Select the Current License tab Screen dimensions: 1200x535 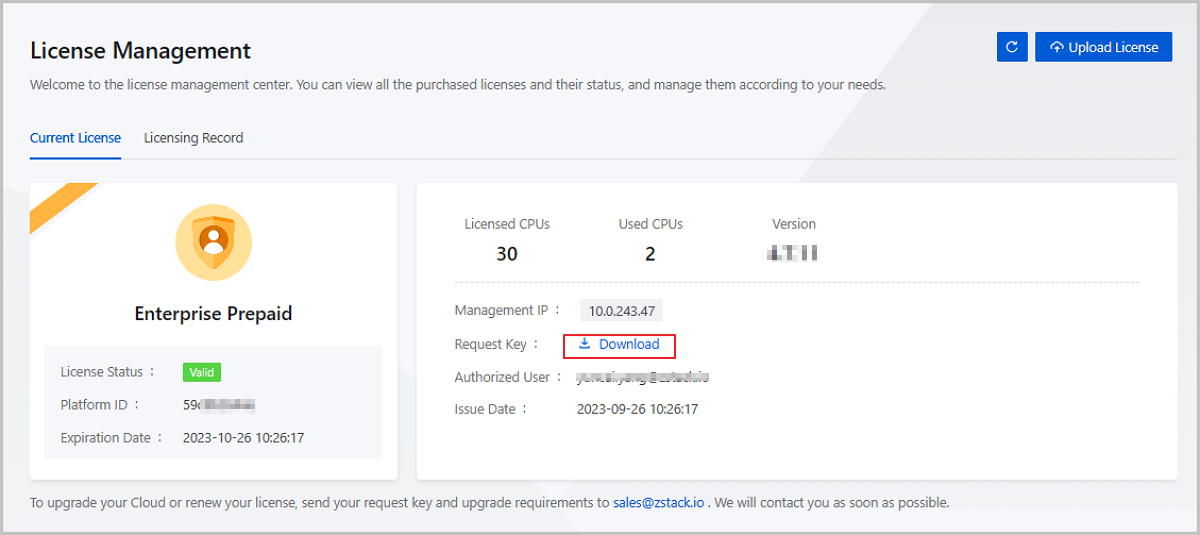pyautogui.click(x=75, y=138)
